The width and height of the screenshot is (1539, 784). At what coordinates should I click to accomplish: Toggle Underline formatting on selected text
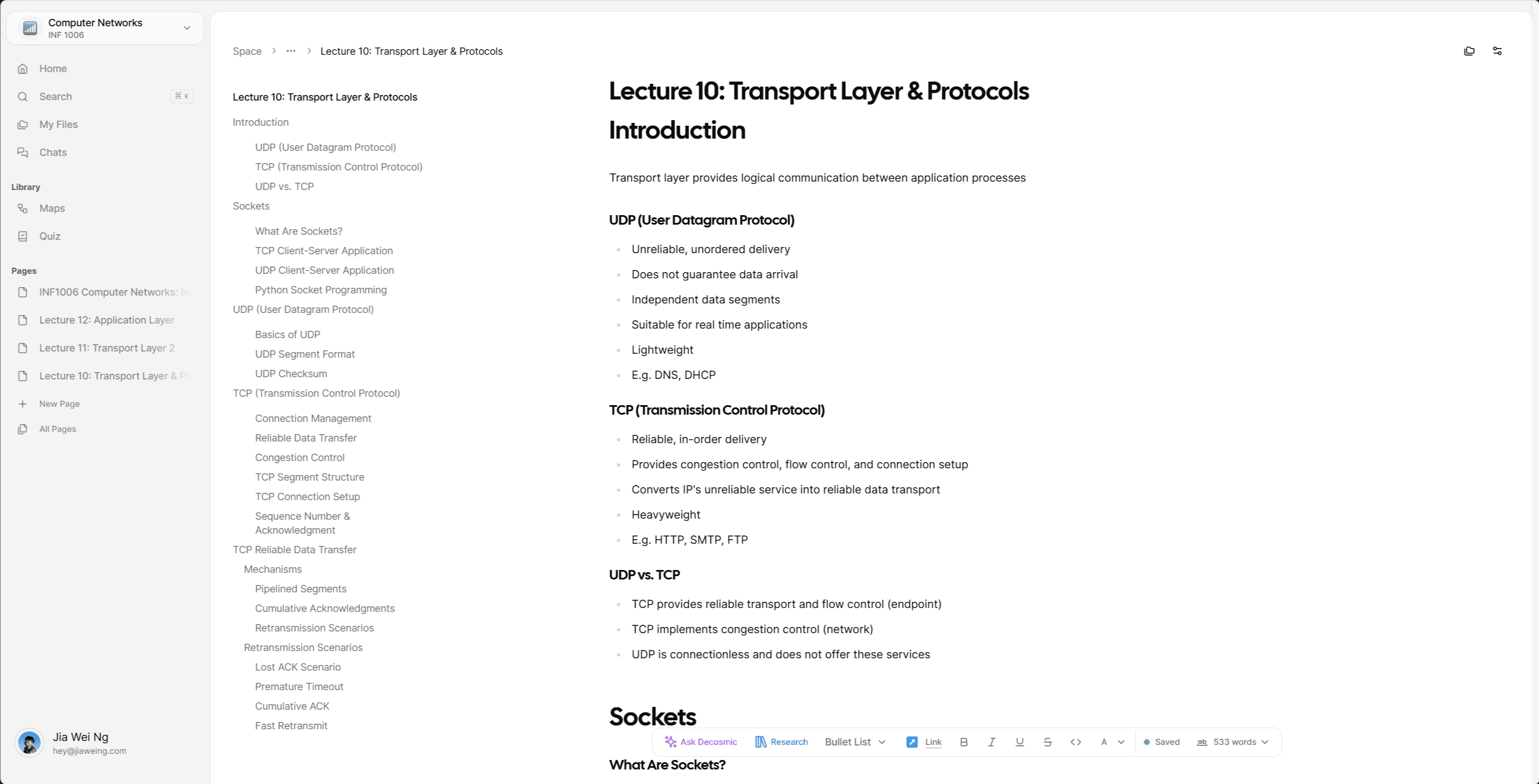click(1020, 742)
